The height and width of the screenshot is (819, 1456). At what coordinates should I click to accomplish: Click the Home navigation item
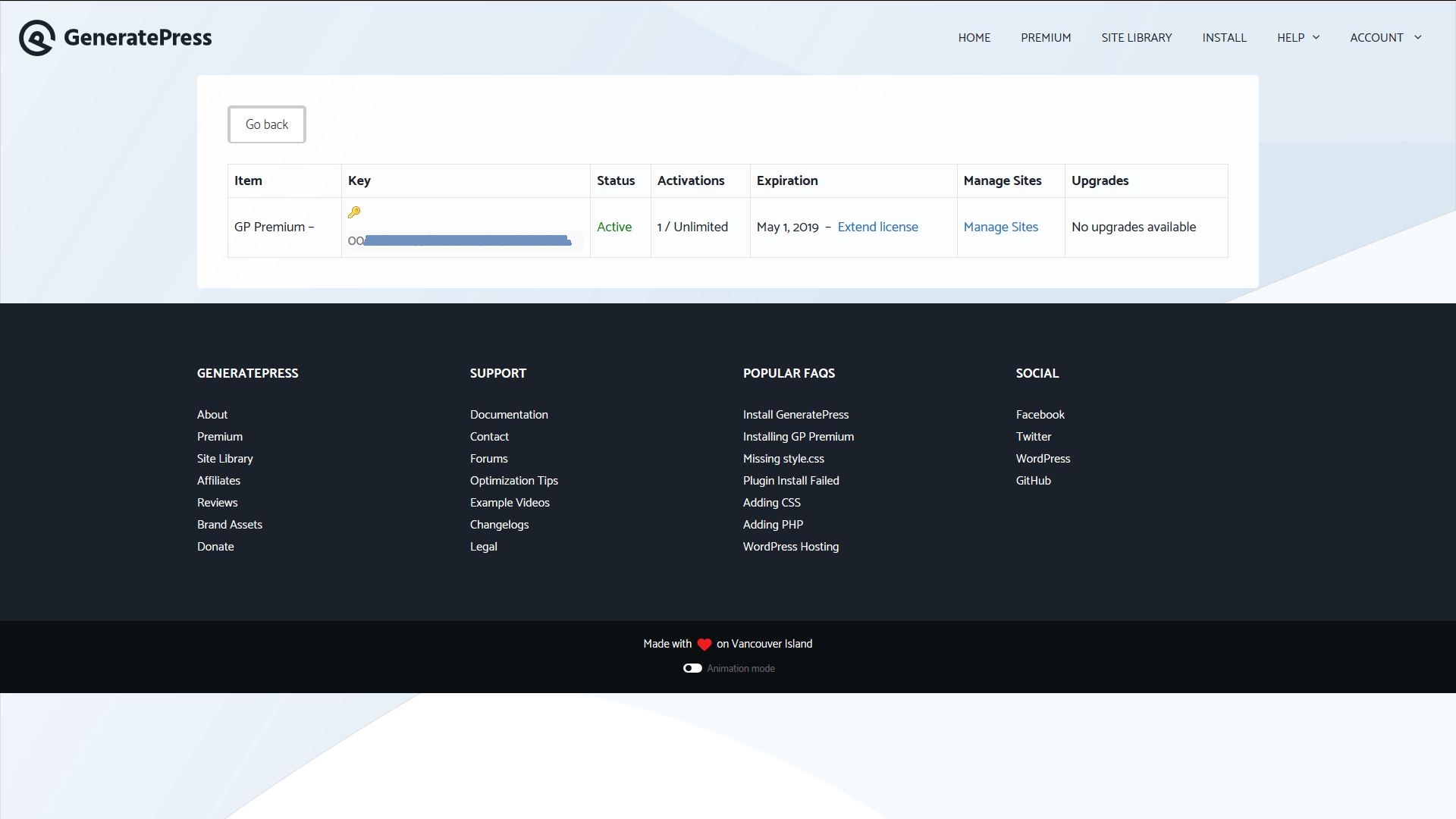coord(974,38)
